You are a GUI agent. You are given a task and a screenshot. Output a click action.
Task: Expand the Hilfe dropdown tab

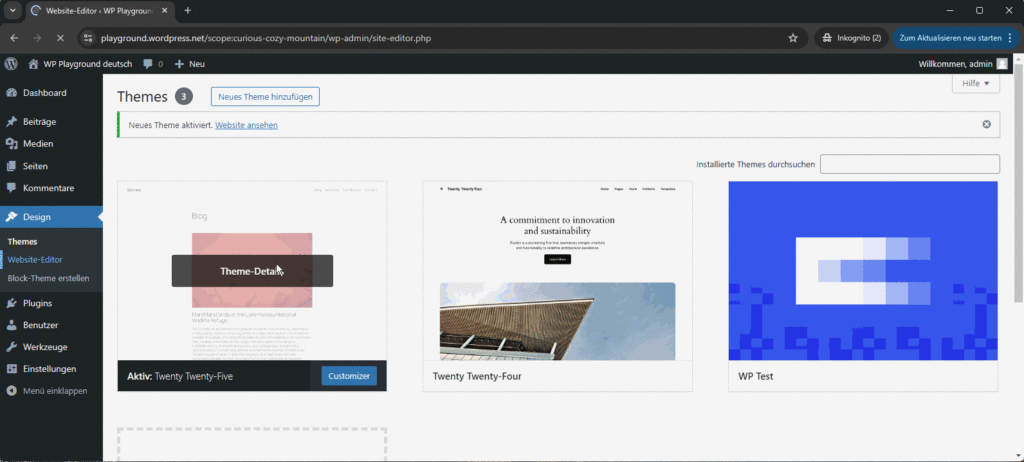coord(976,84)
